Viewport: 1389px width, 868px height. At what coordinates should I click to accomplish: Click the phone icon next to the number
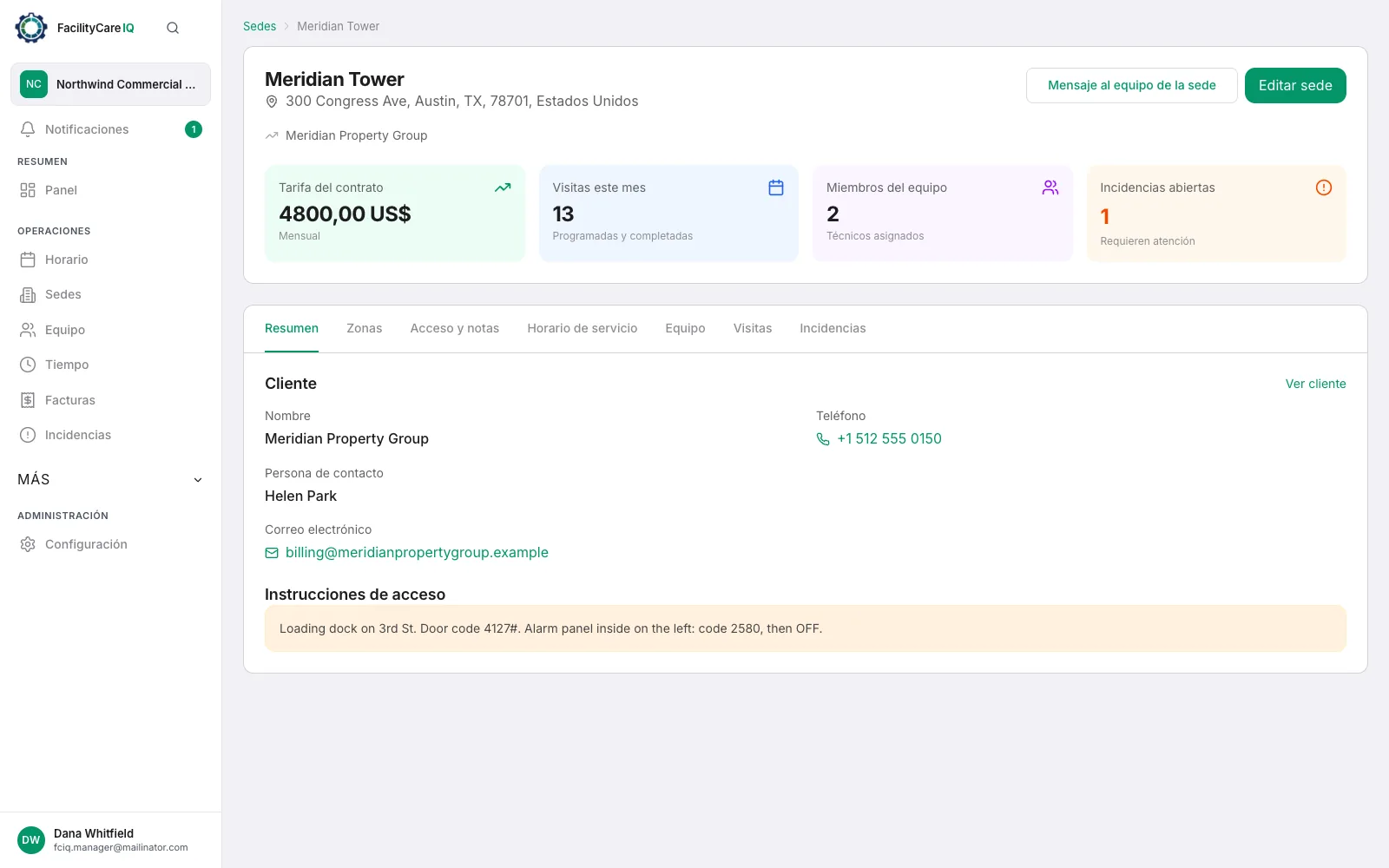[x=823, y=439]
